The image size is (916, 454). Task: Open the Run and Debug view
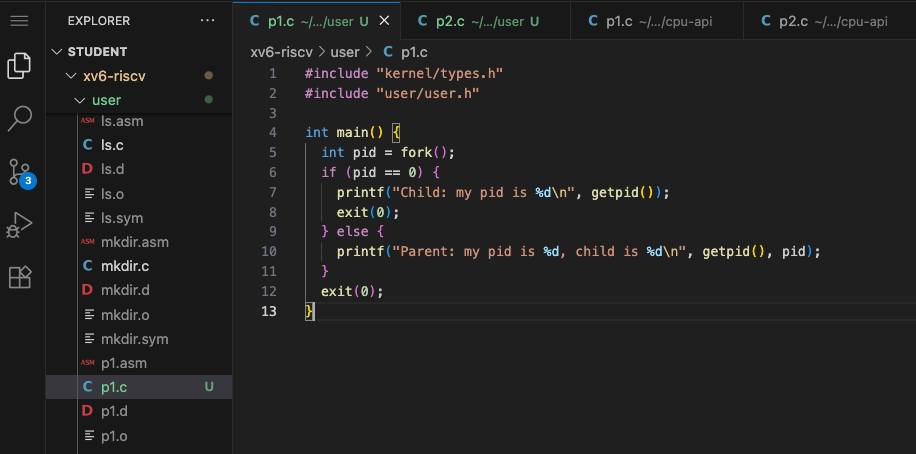pyautogui.click(x=19, y=224)
